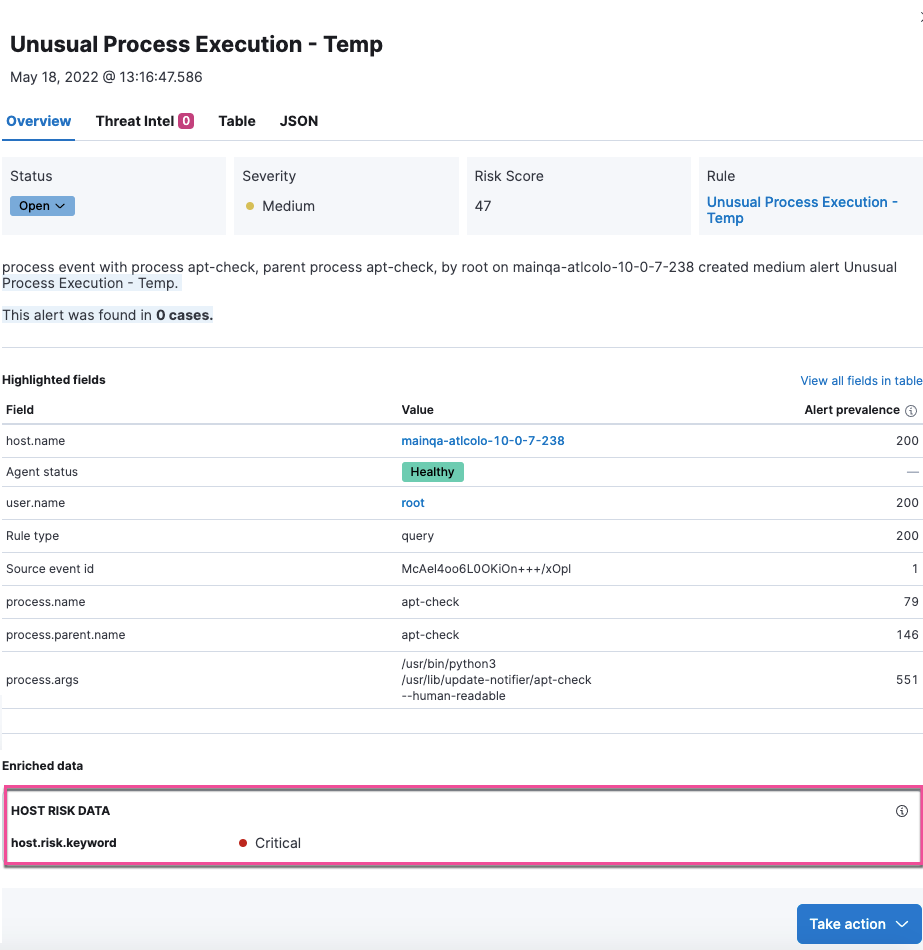Click the Risk Score value 47

[483, 206]
